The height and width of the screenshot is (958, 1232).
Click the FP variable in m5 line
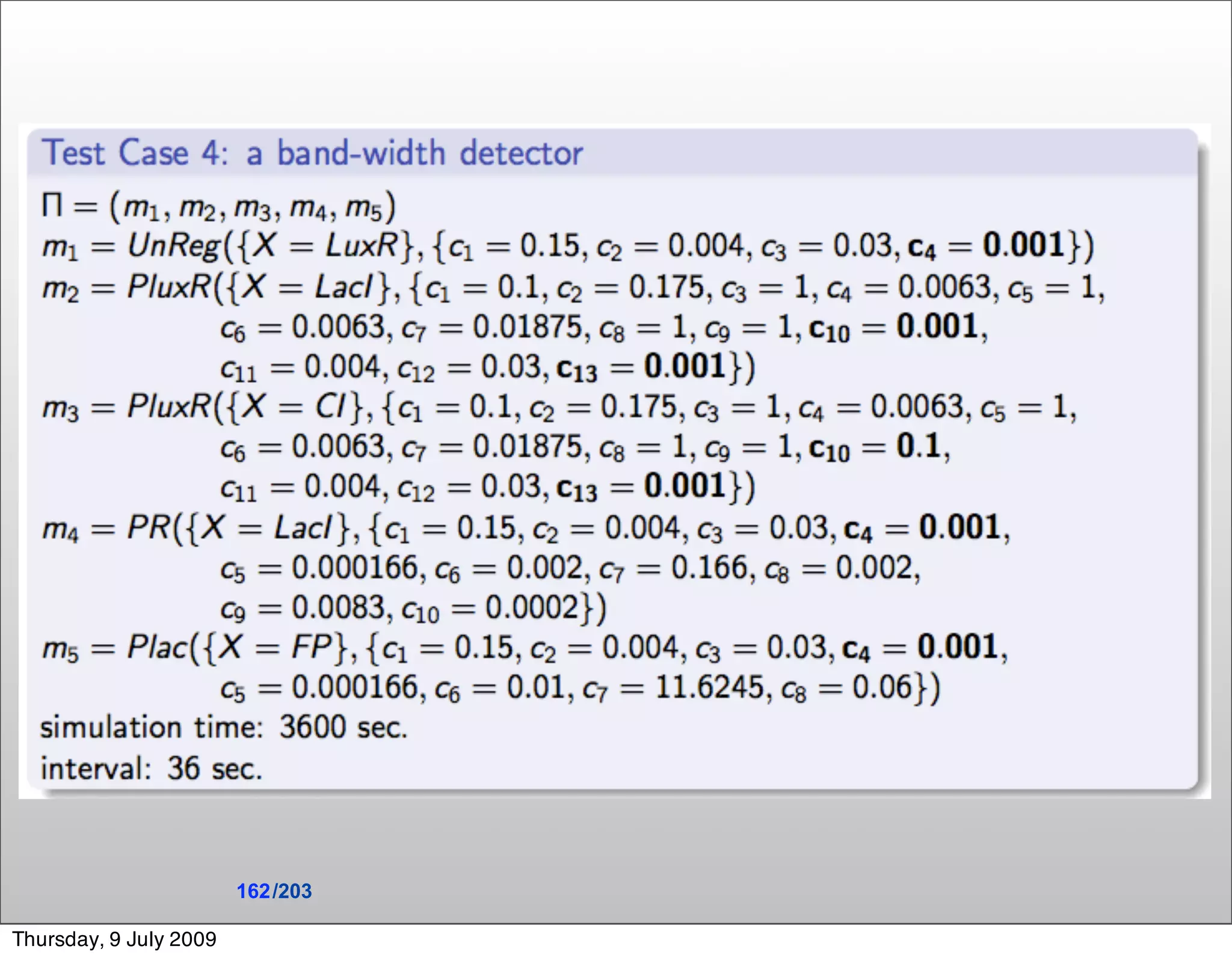[x=312, y=648]
